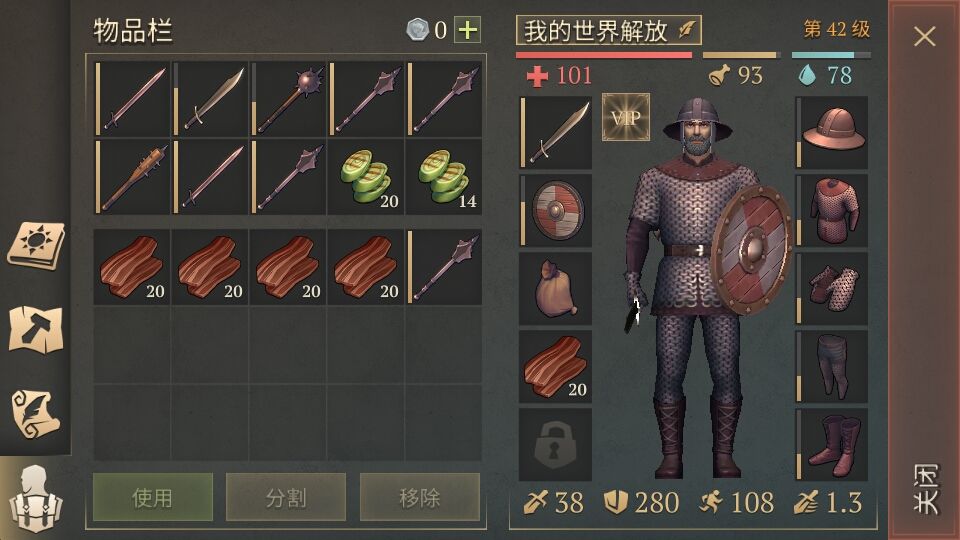Open the quill scroll quests tab
Screen dimensions: 960x540
coord(36,413)
